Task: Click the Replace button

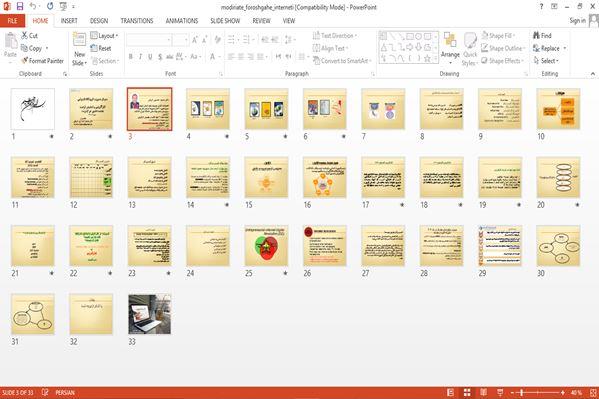Action: (x=550, y=48)
